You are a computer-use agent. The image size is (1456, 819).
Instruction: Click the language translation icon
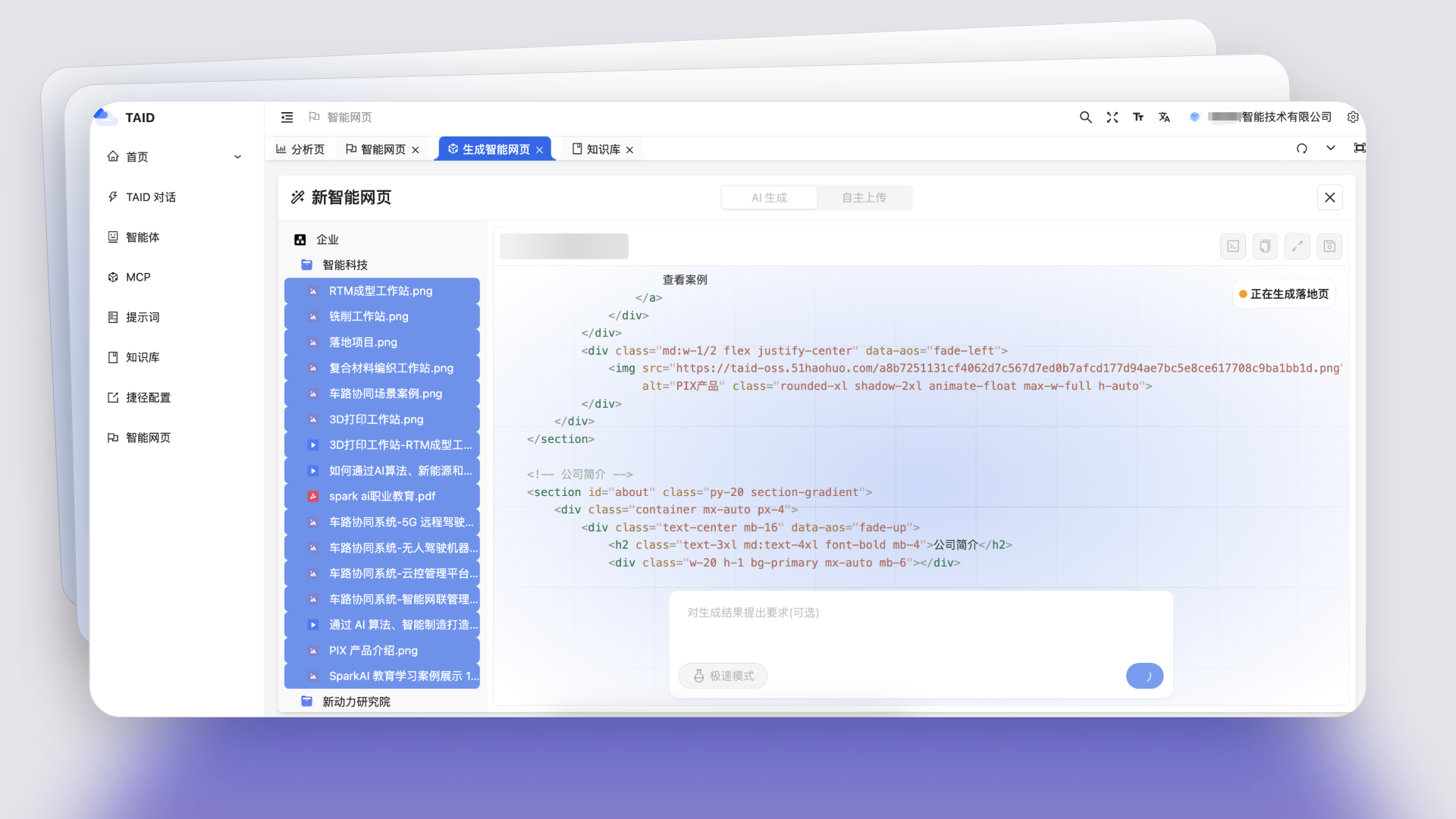click(x=1164, y=118)
